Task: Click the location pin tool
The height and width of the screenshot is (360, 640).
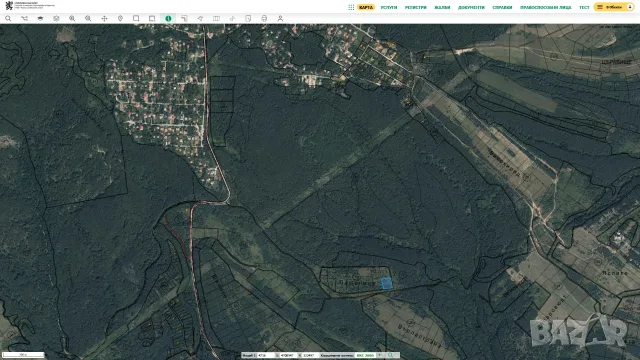Action: [120, 18]
